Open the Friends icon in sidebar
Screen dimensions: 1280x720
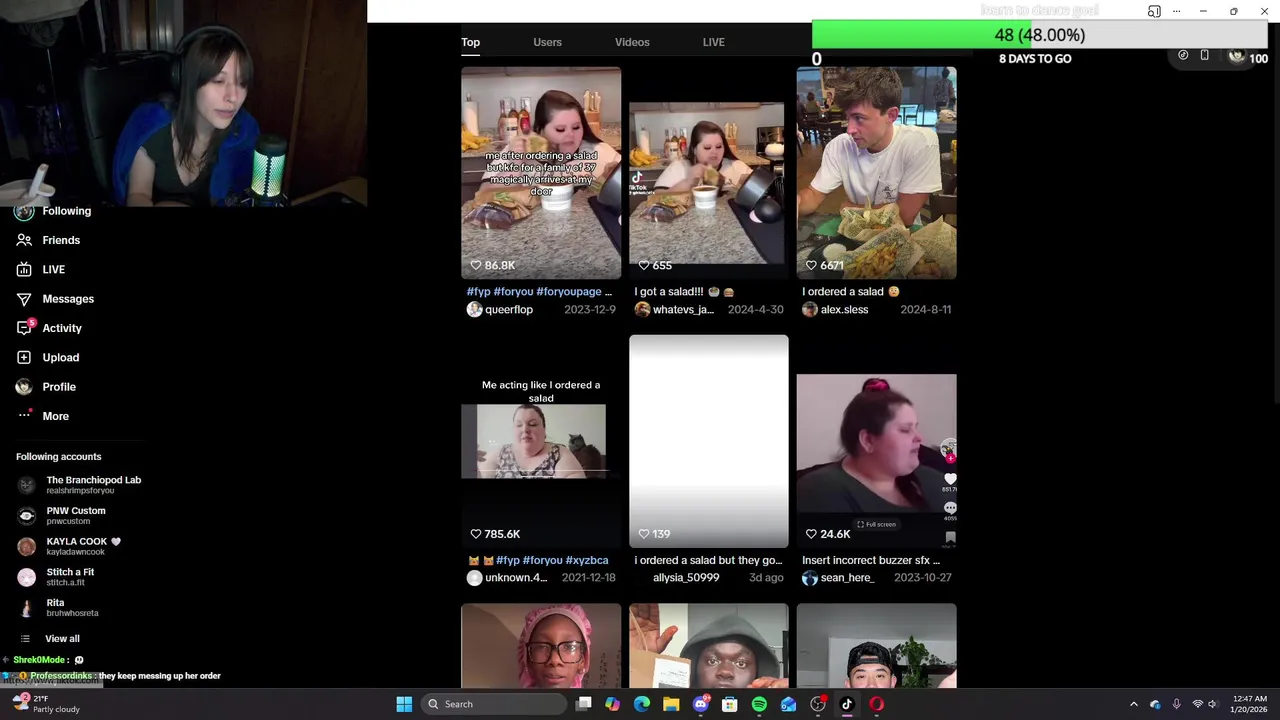pos(24,240)
